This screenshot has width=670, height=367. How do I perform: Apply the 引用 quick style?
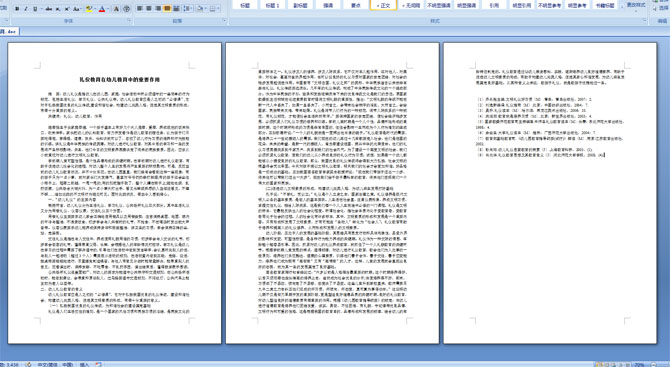coord(494,5)
